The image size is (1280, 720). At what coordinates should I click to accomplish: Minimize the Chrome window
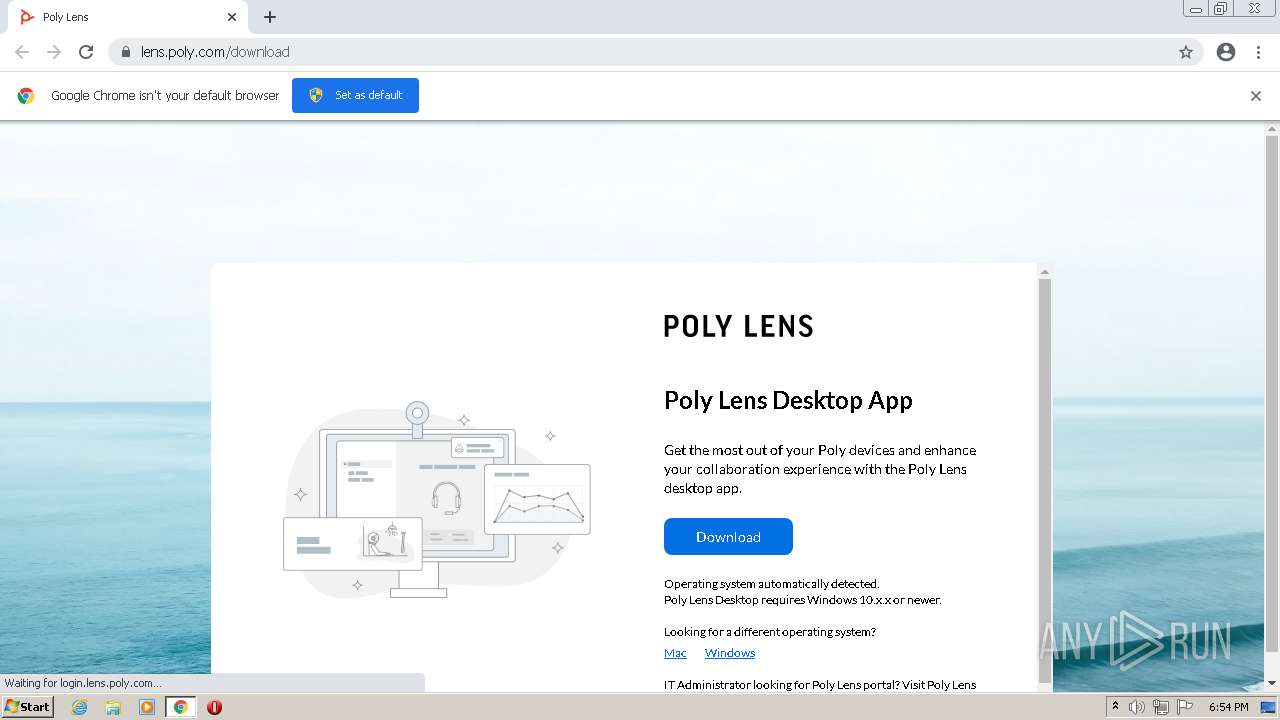(x=1196, y=9)
